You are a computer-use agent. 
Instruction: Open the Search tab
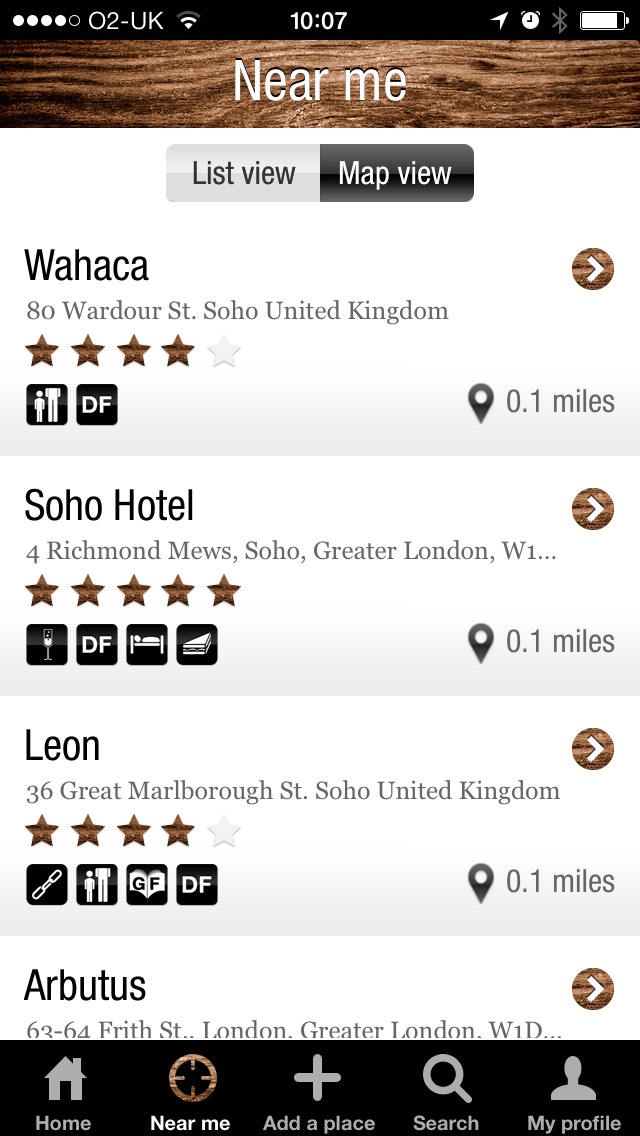click(x=446, y=1094)
